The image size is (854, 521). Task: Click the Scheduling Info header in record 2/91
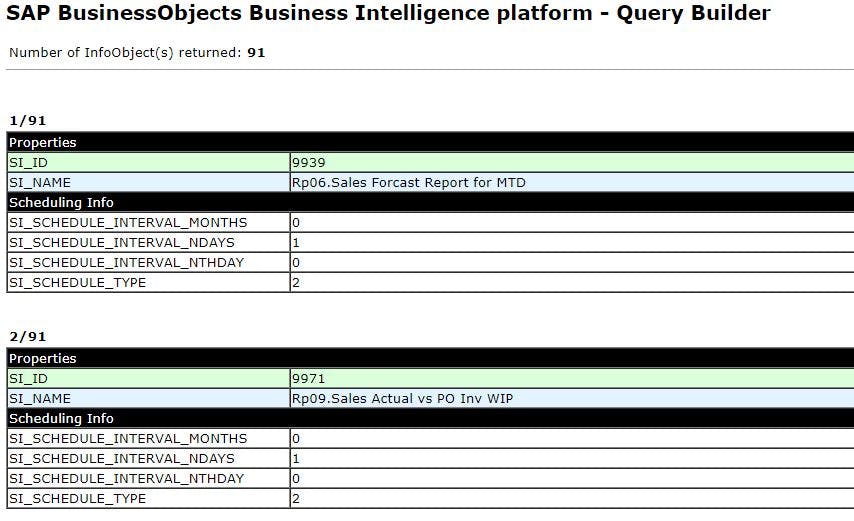pos(61,419)
